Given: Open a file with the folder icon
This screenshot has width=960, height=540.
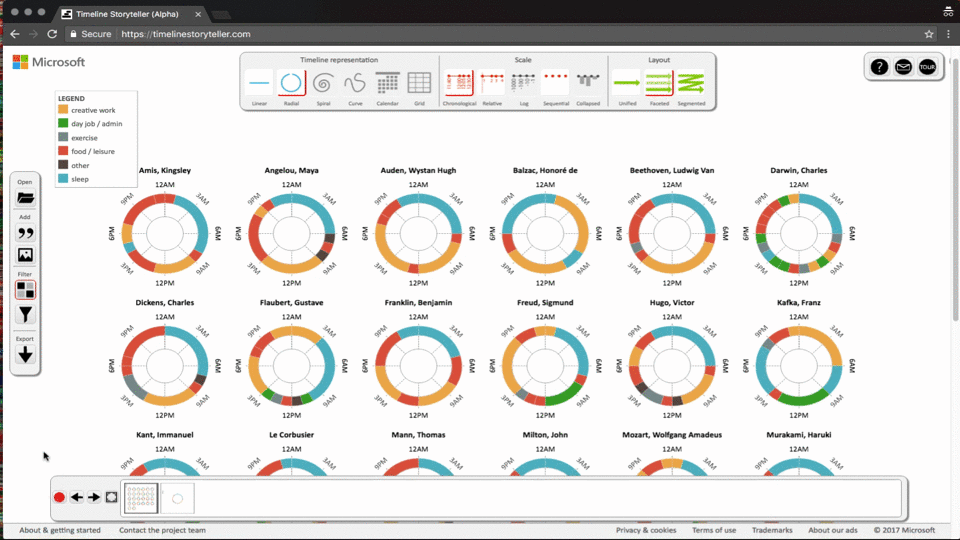Looking at the screenshot, I should 25,199.
